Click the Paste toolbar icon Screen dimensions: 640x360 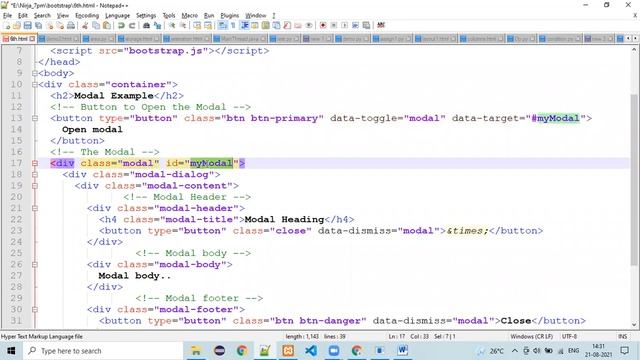pos(107,25)
